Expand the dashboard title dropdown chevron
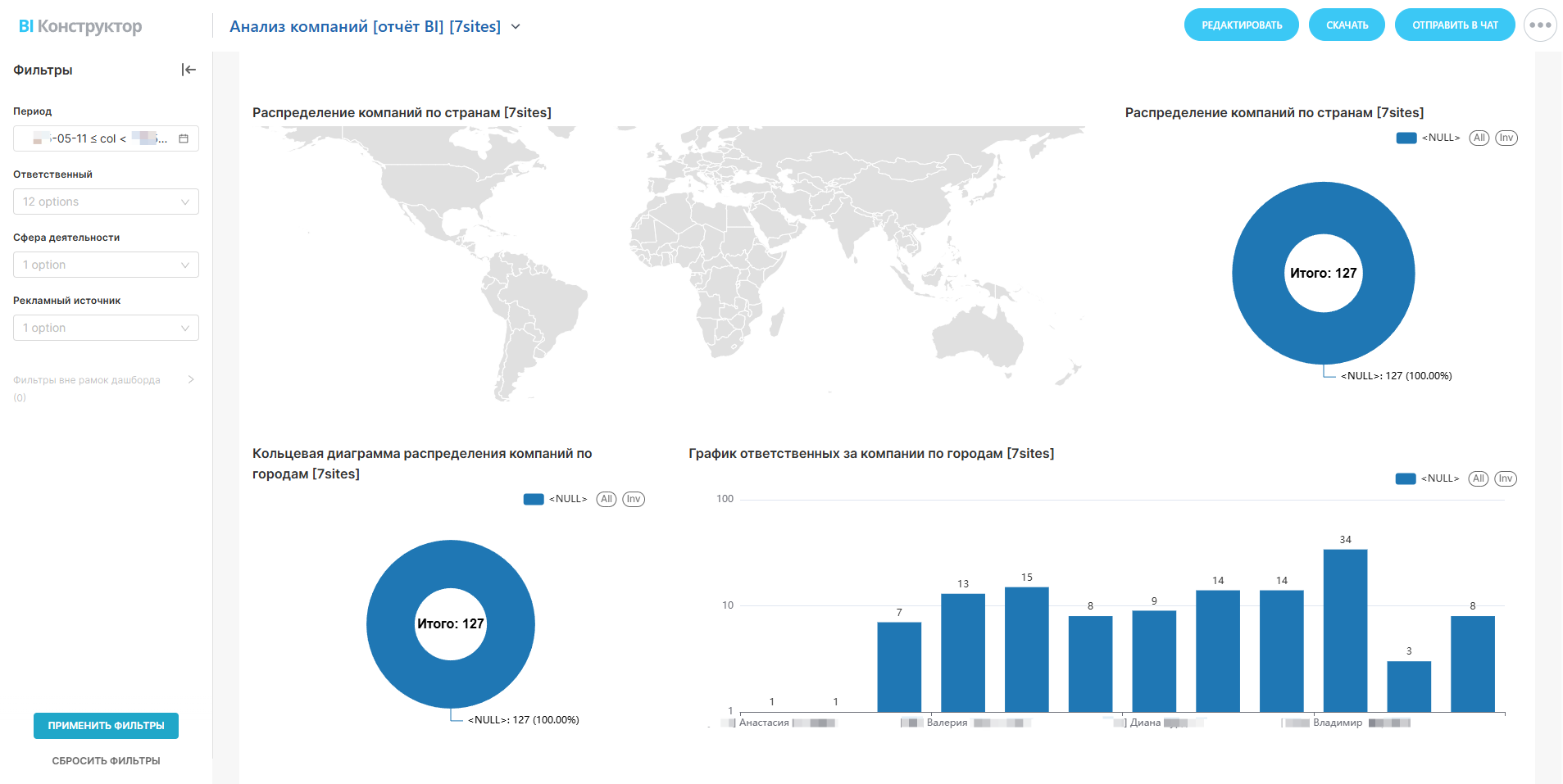The height and width of the screenshot is (784, 1563). (516, 26)
